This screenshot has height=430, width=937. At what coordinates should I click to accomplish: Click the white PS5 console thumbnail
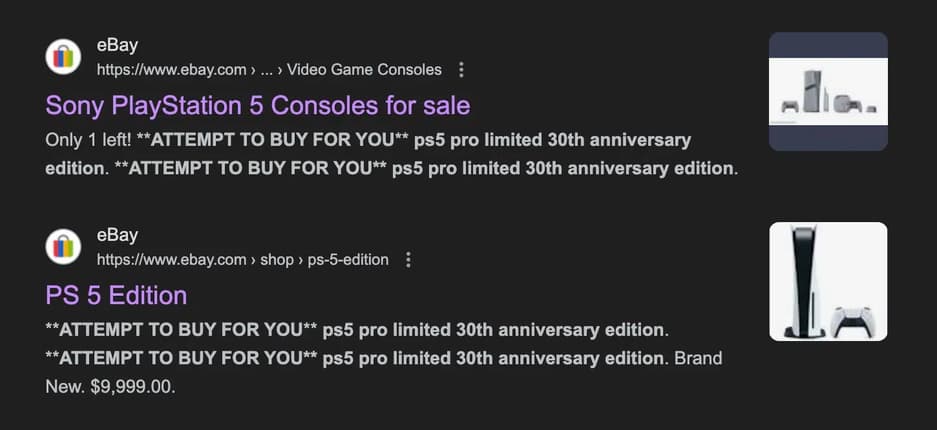(x=827, y=281)
